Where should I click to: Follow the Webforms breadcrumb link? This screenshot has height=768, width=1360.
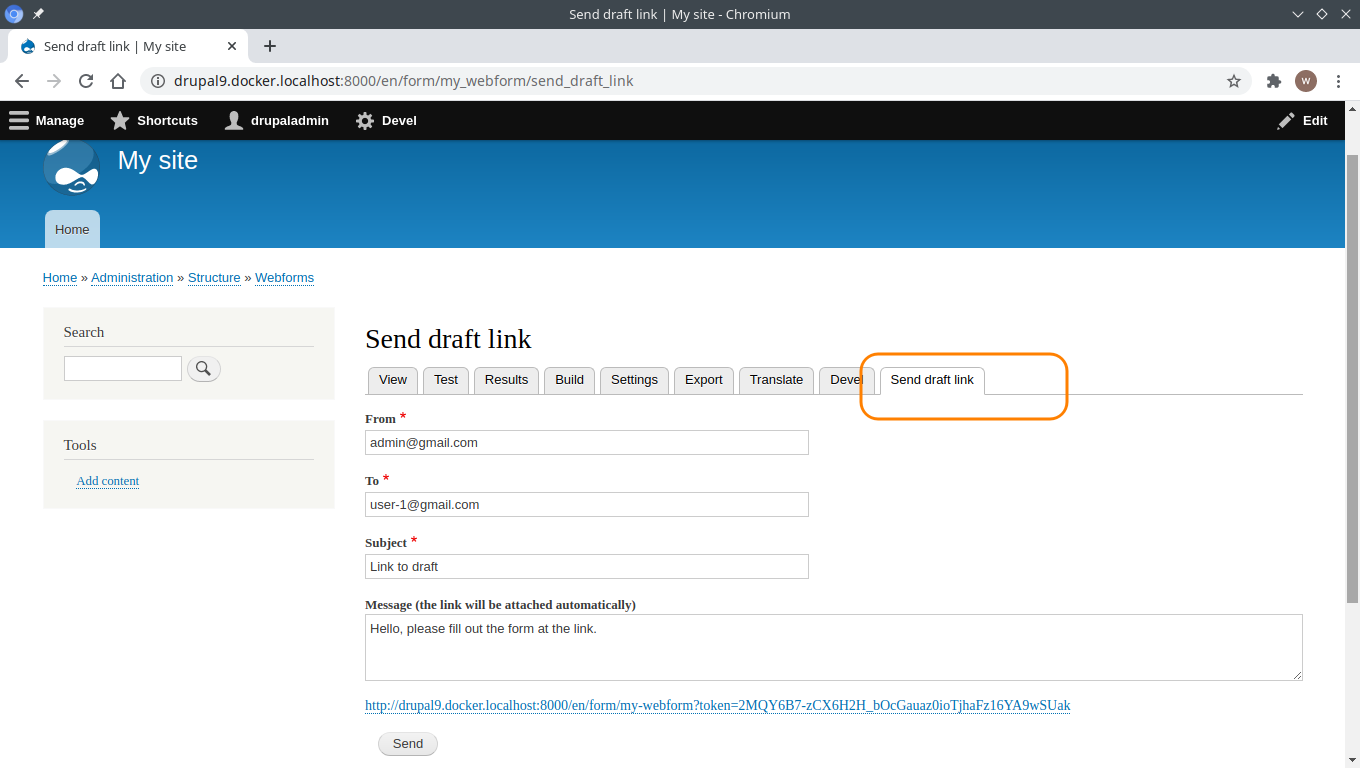pos(284,277)
